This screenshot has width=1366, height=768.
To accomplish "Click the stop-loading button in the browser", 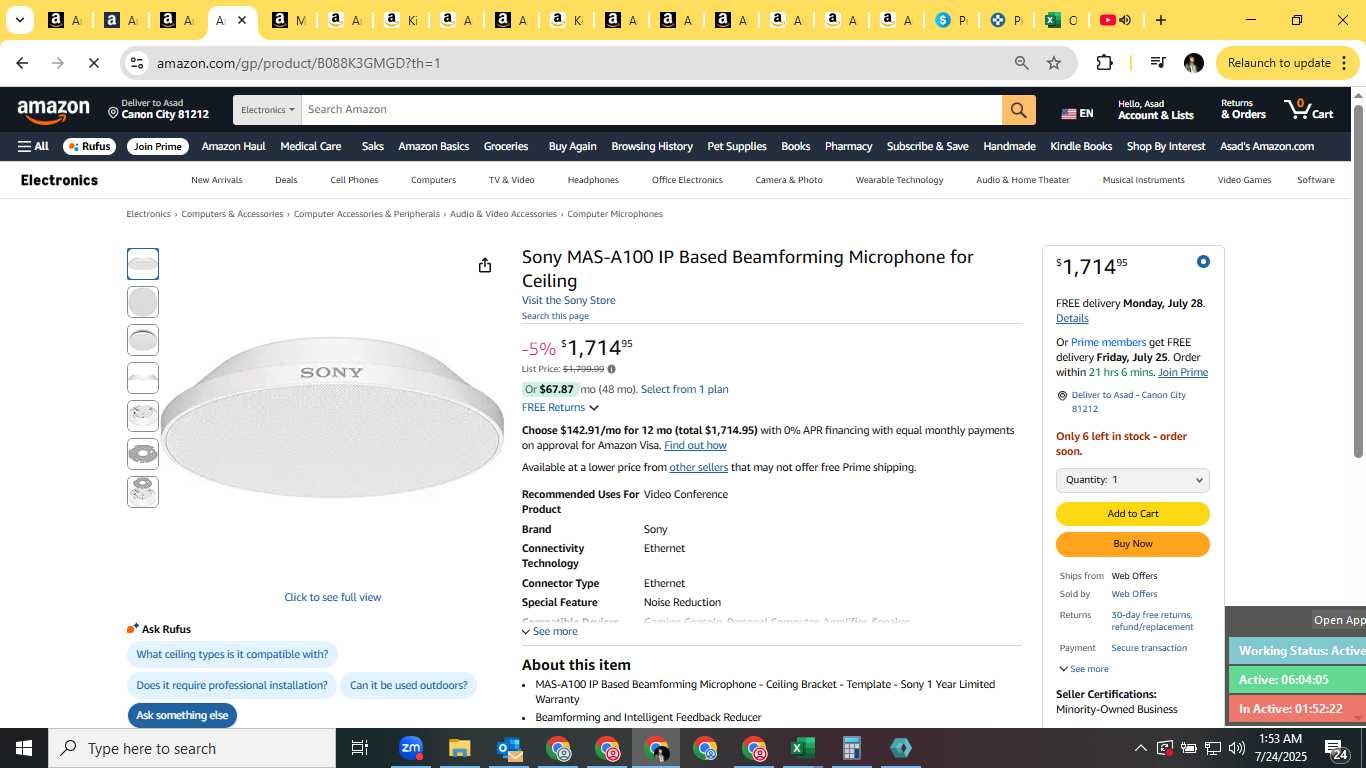I will click(93, 63).
